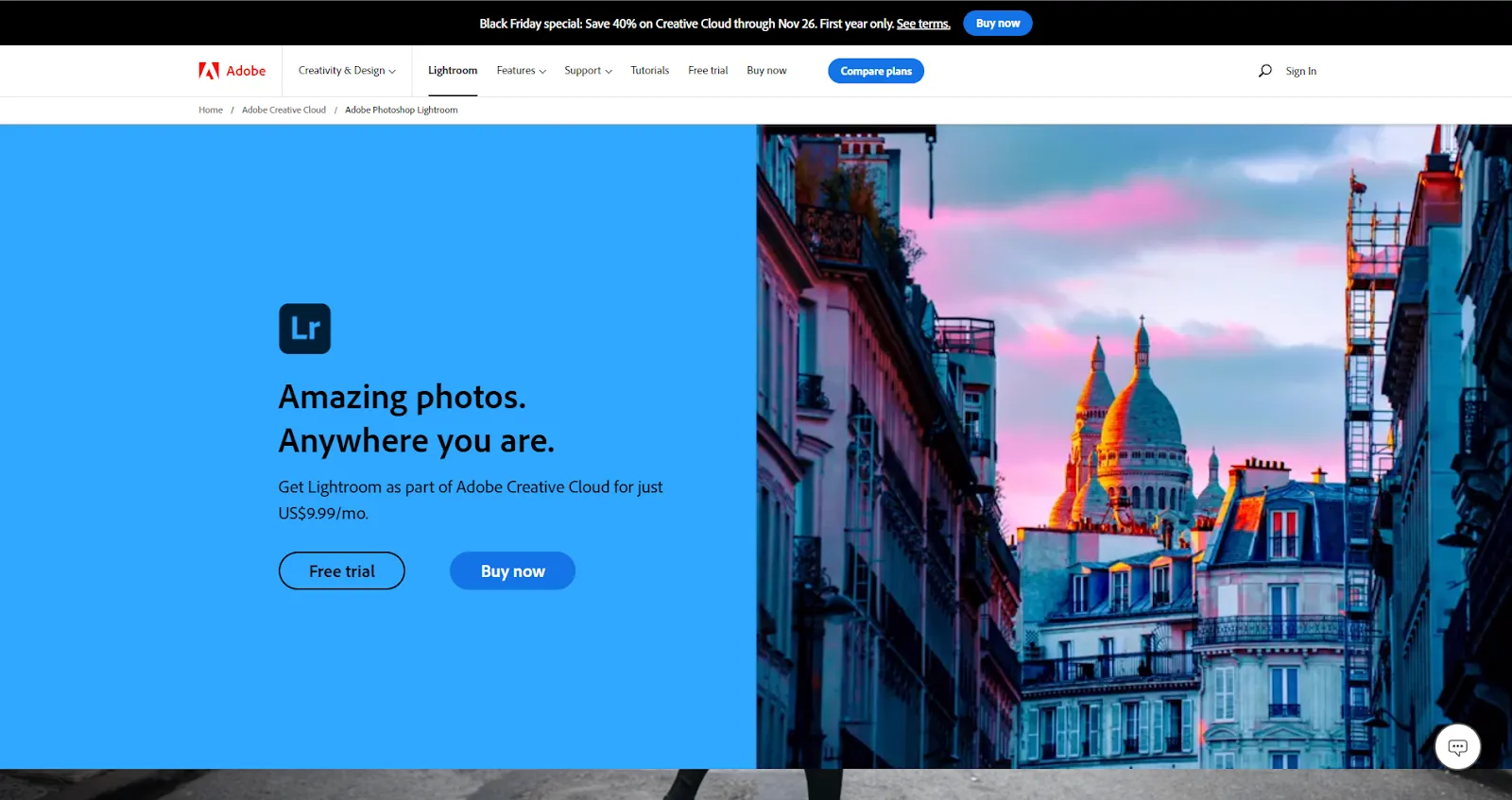1512x800 pixels.
Task: Click Sign In
Action: [x=1300, y=71]
